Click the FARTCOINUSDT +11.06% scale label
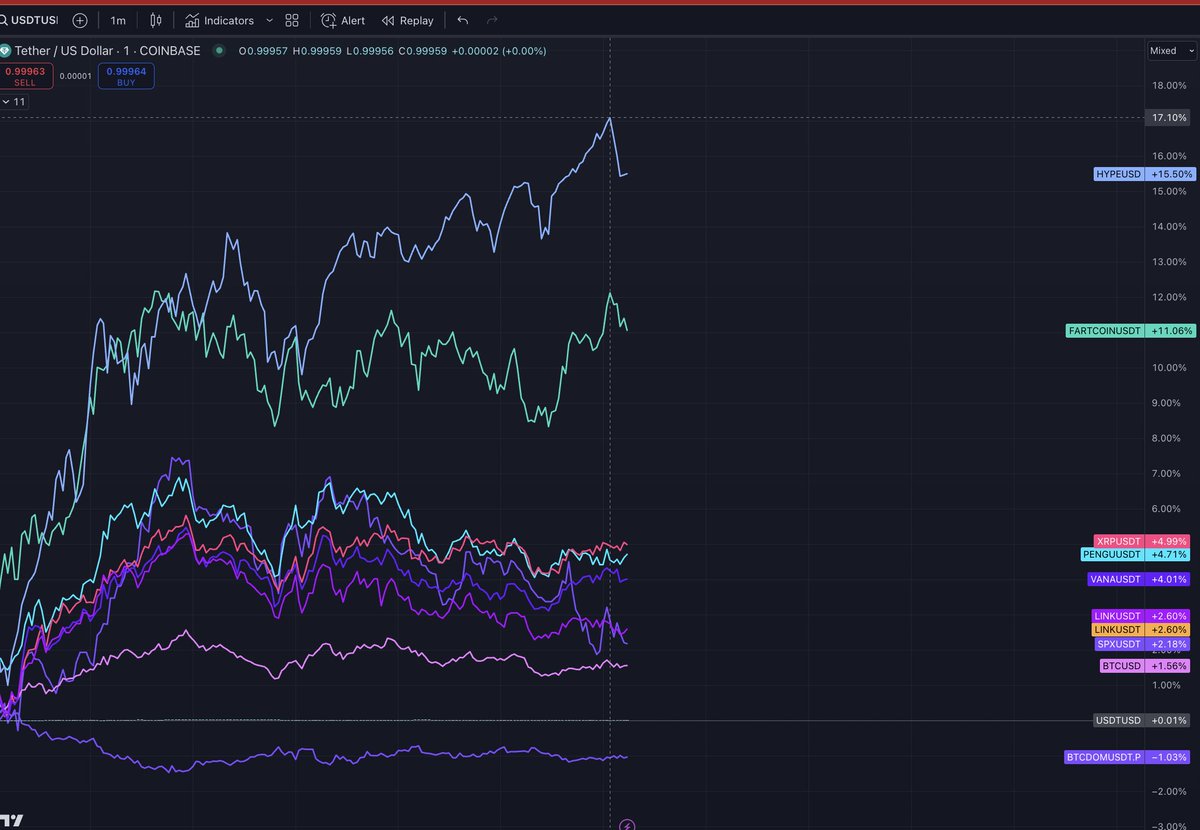This screenshot has height=830, width=1200. (x=1130, y=331)
